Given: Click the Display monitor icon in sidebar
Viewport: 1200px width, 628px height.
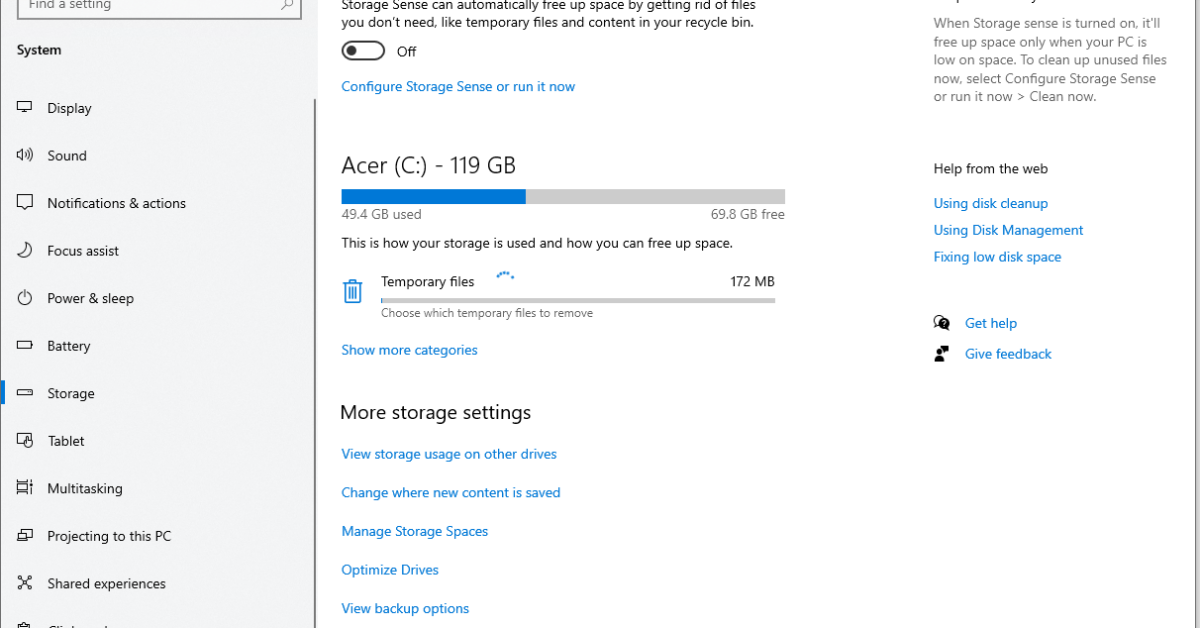Looking at the screenshot, I should click(x=26, y=108).
